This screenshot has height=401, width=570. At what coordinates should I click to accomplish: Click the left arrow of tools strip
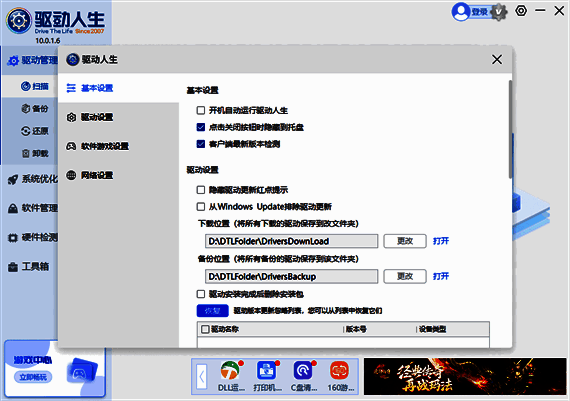[202, 377]
